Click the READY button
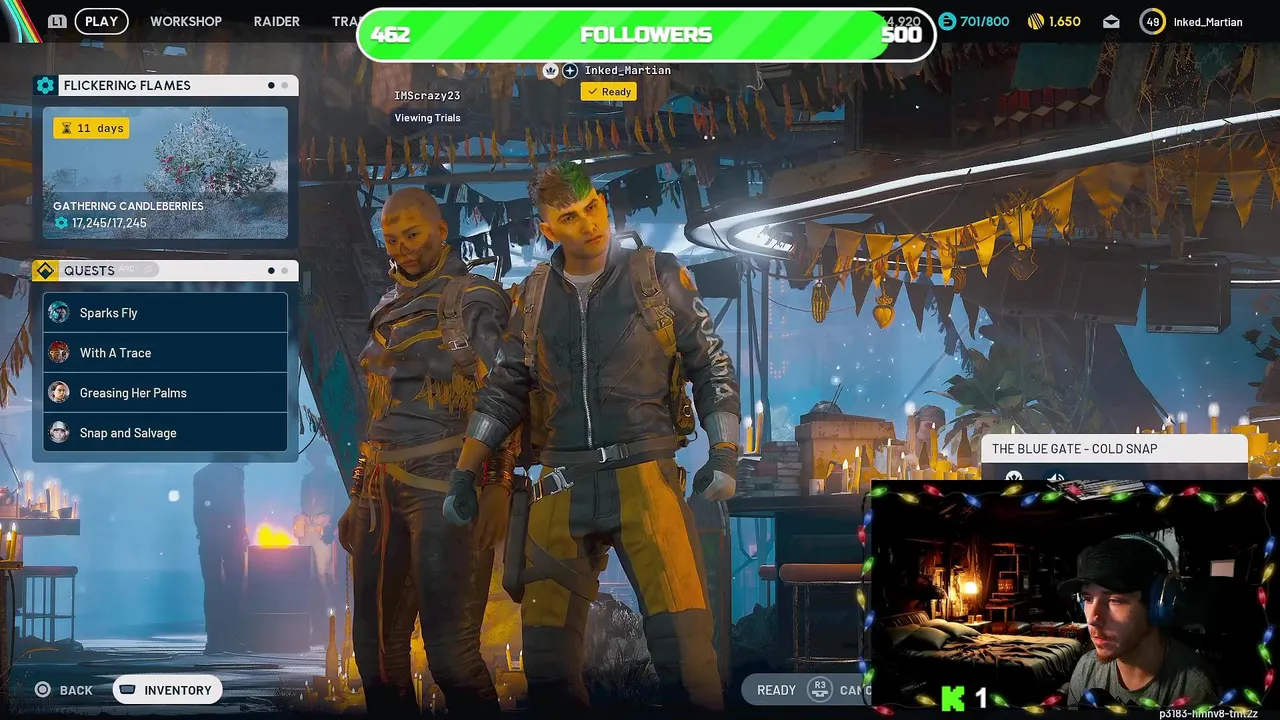The width and height of the screenshot is (1280, 720). 776,690
